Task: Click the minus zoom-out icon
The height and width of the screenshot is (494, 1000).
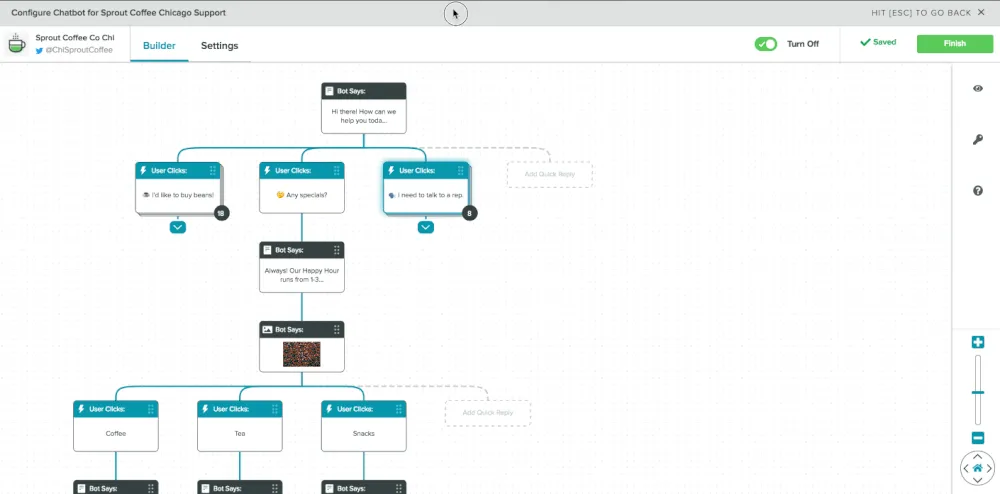Action: [x=978, y=438]
